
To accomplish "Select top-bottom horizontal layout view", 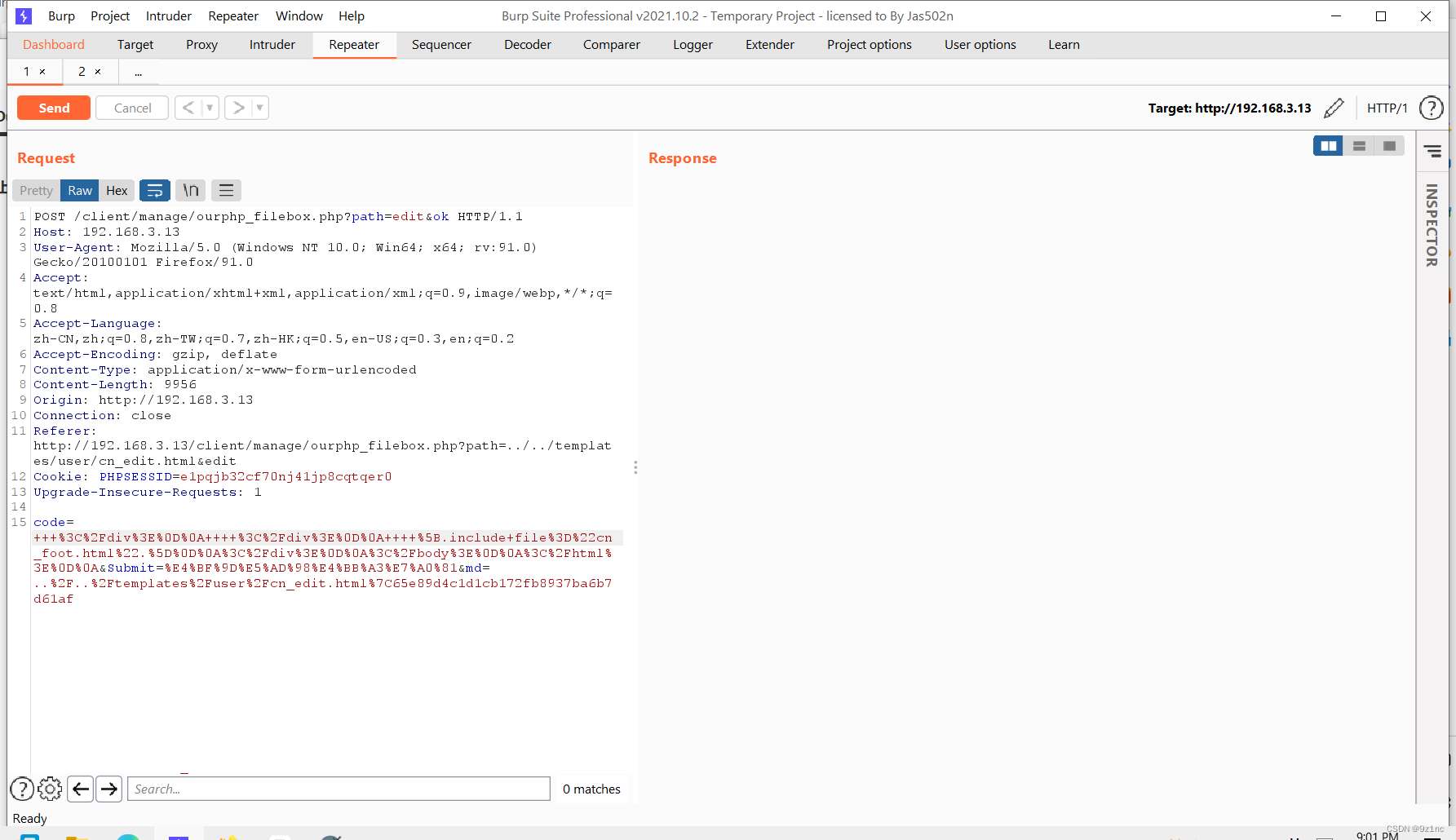I will pos(1359,146).
